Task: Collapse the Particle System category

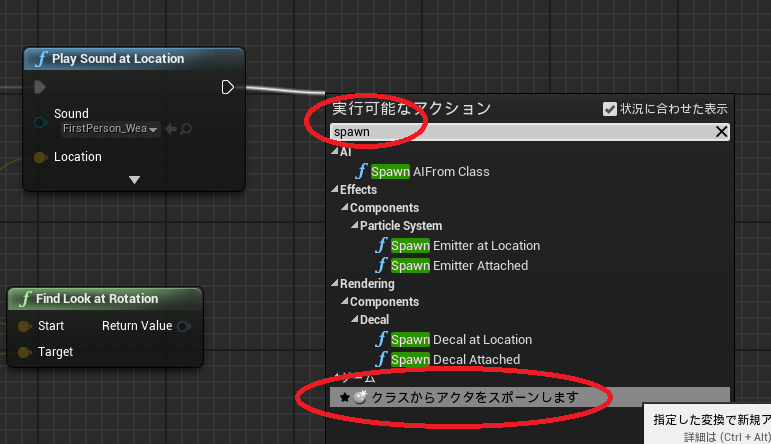Action: tap(355, 226)
